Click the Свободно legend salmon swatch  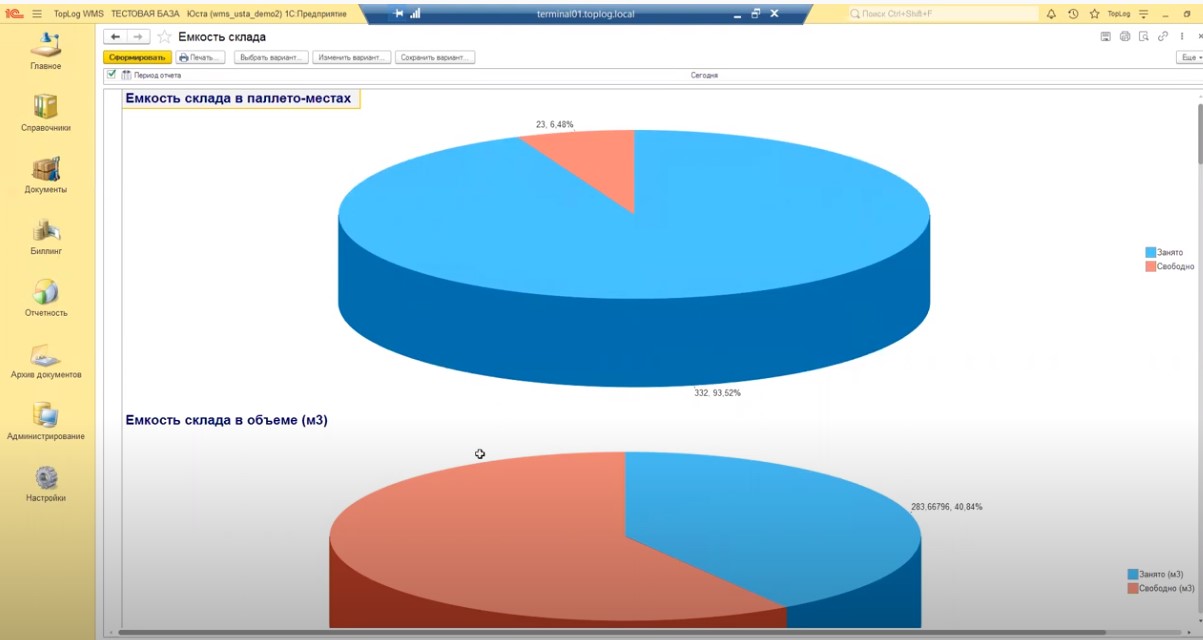1150,267
